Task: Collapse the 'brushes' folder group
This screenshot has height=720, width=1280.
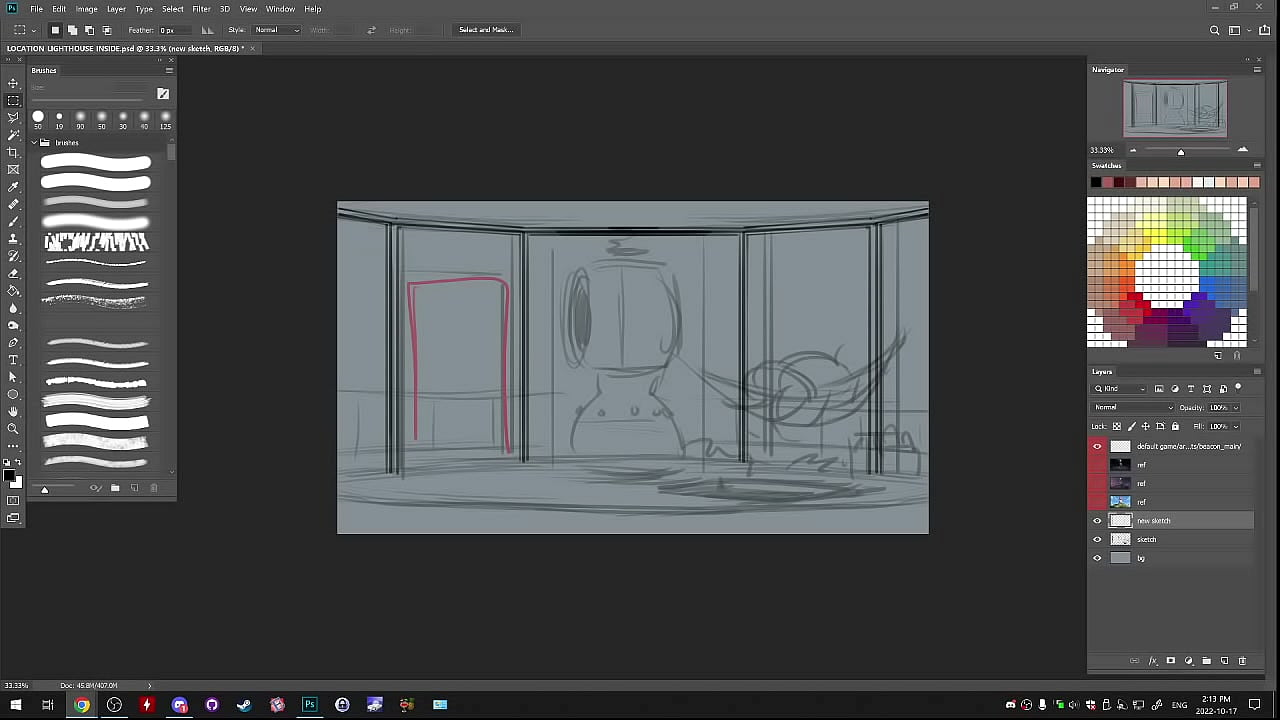Action: tap(34, 143)
